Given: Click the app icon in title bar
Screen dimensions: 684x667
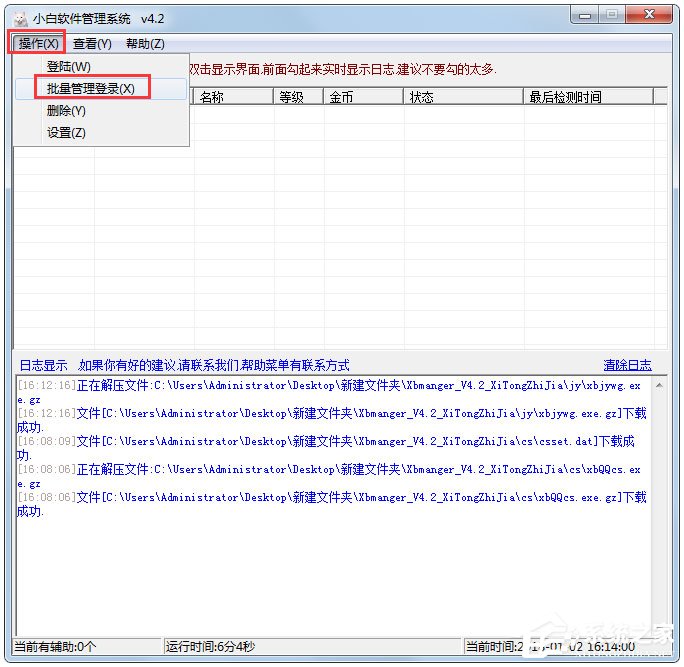Looking at the screenshot, I should click(20, 19).
